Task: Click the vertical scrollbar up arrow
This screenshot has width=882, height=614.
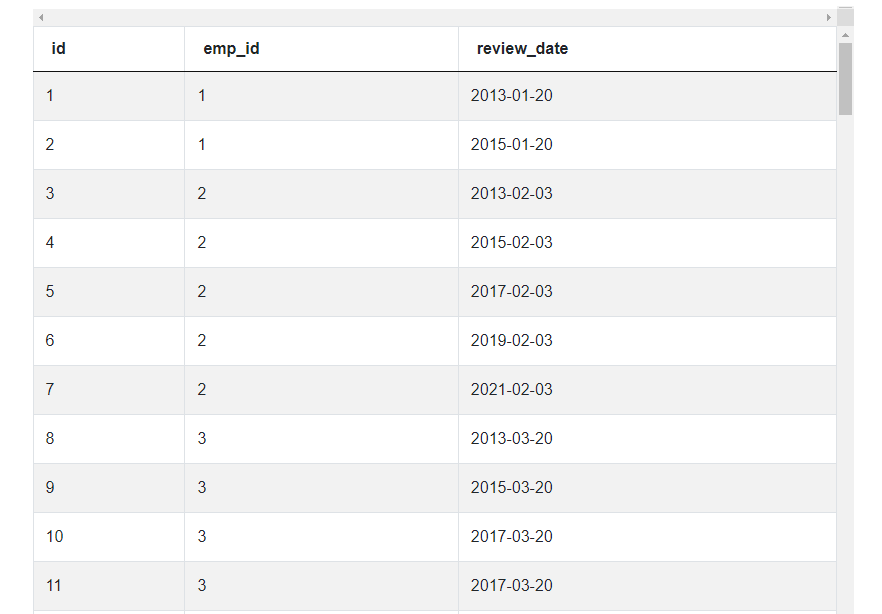Action: coord(845,35)
